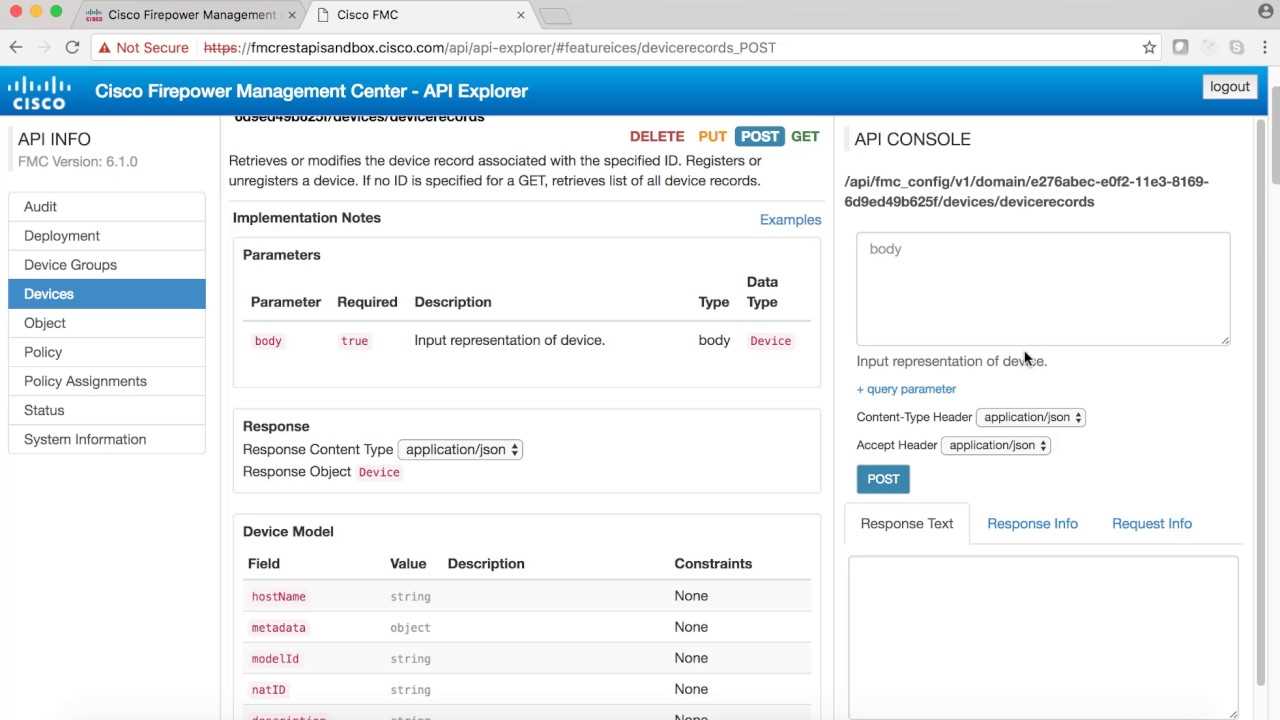
Task: Open Response Content Type dropdown
Action: pyautogui.click(x=460, y=449)
